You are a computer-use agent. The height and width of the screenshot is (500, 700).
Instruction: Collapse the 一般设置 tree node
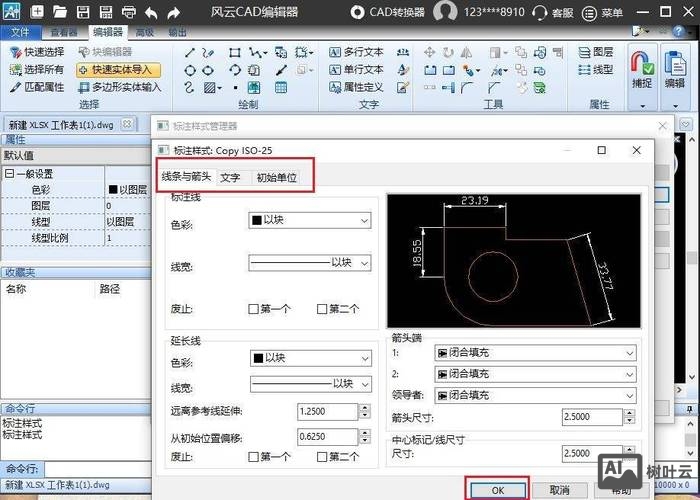pyautogui.click(x=9, y=173)
